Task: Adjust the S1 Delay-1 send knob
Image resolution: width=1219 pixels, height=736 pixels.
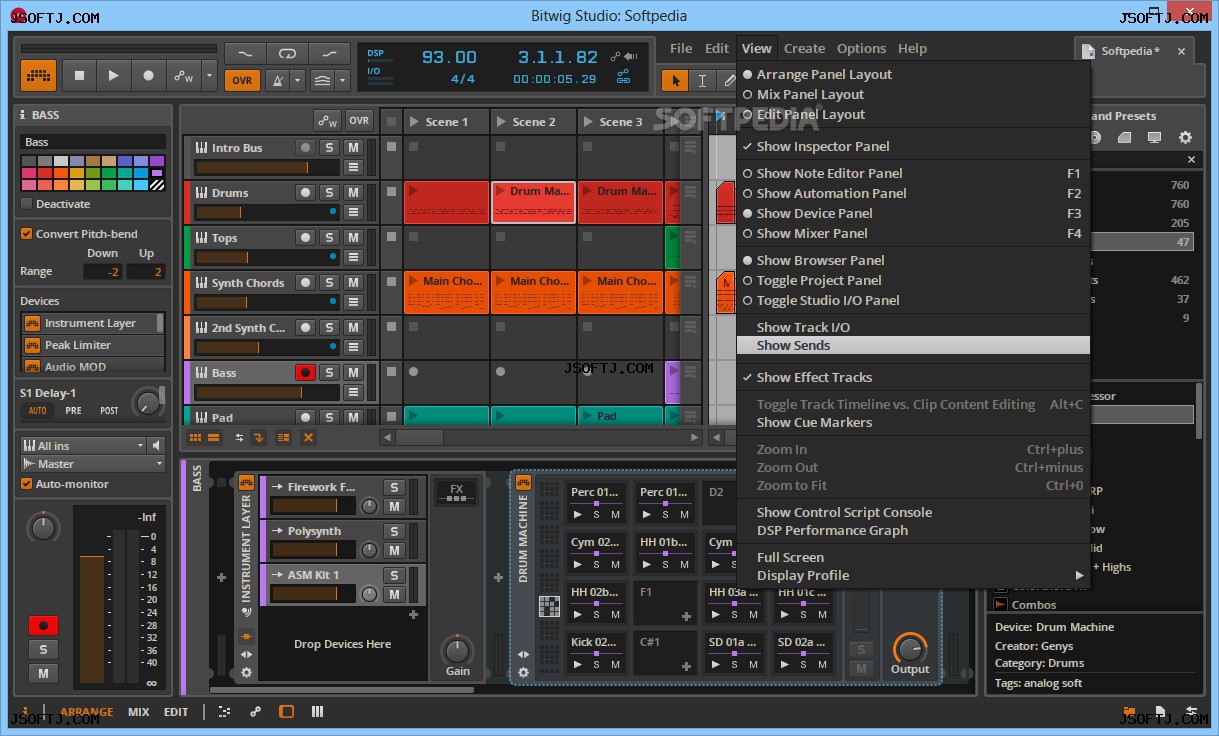Action: [148, 402]
